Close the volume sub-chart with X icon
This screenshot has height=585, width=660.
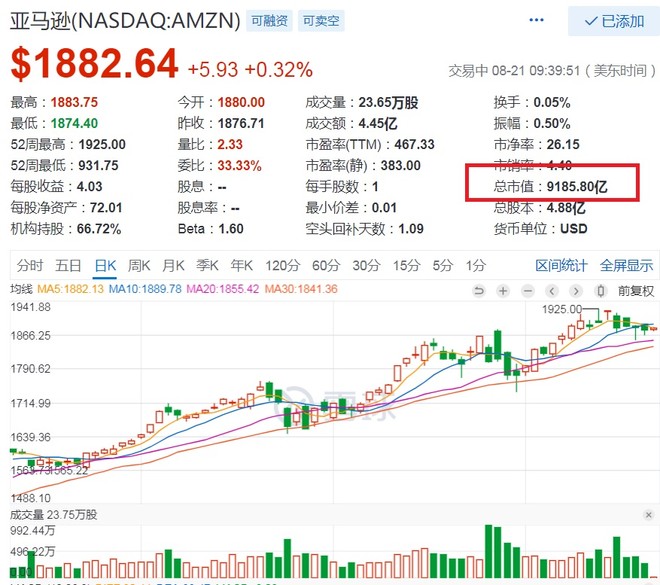pyautogui.click(x=649, y=515)
